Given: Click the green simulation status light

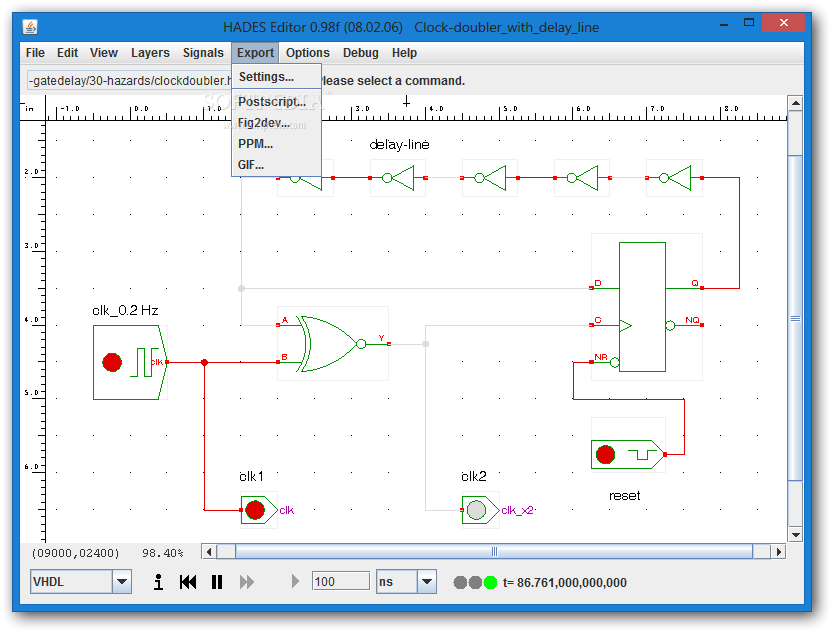Looking at the screenshot, I should [x=490, y=583].
